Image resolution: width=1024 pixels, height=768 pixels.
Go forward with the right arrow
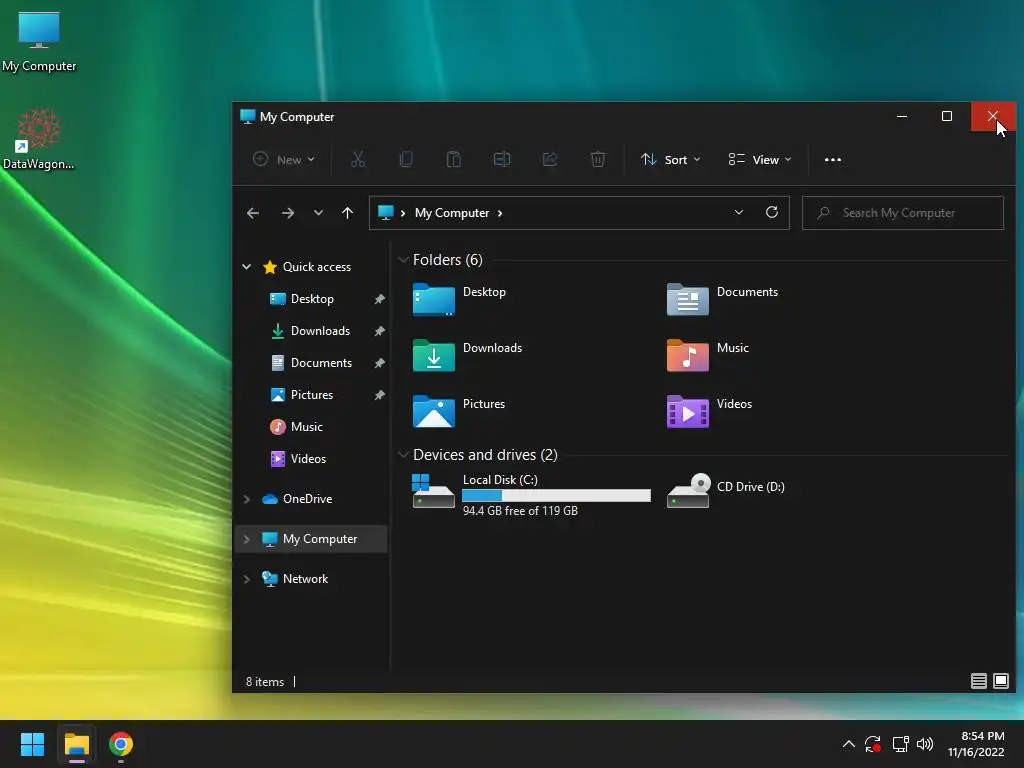(x=287, y=213)
